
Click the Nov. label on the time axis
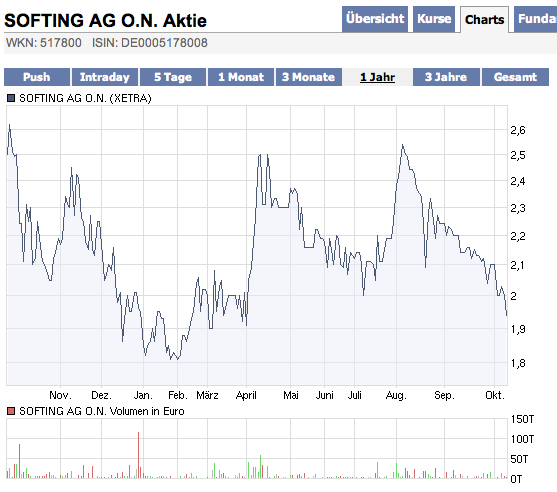[x=60, y=395]
